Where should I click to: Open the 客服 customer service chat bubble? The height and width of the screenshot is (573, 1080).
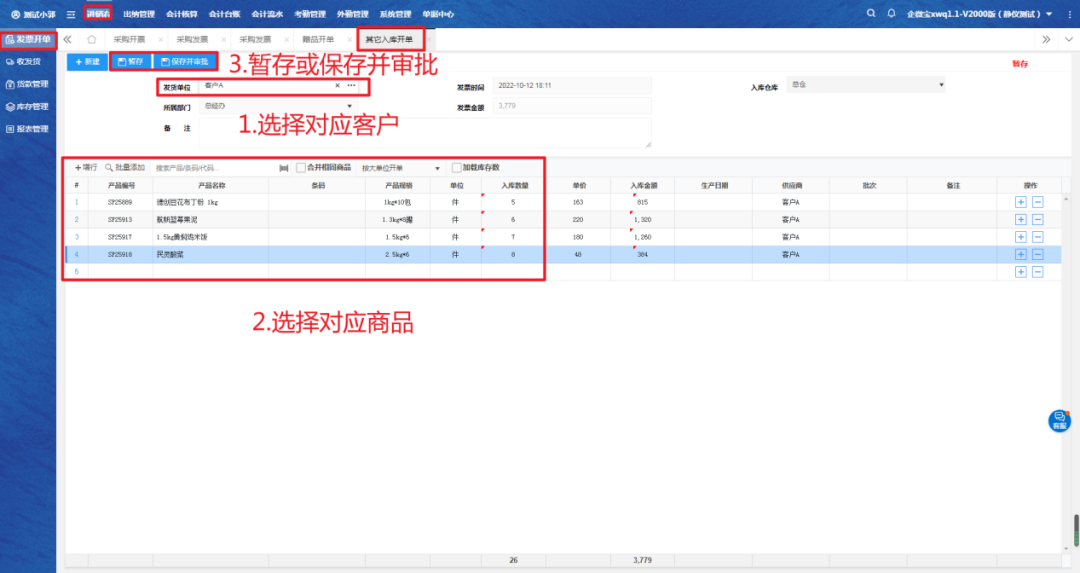pos(1059,420)
